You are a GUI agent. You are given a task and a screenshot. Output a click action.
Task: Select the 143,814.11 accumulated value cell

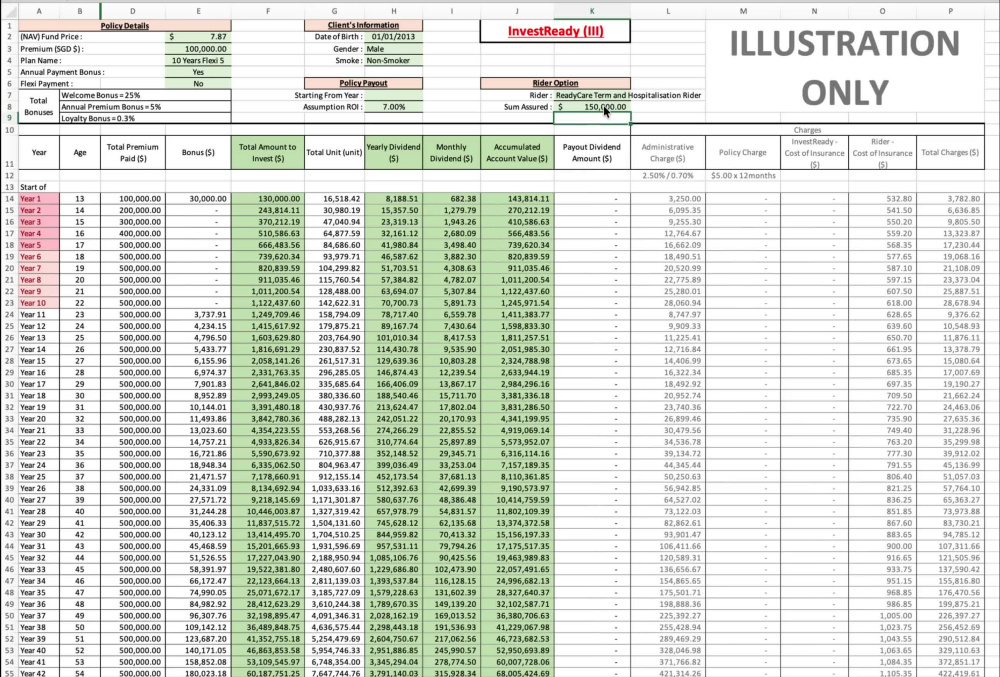point(517,199)
